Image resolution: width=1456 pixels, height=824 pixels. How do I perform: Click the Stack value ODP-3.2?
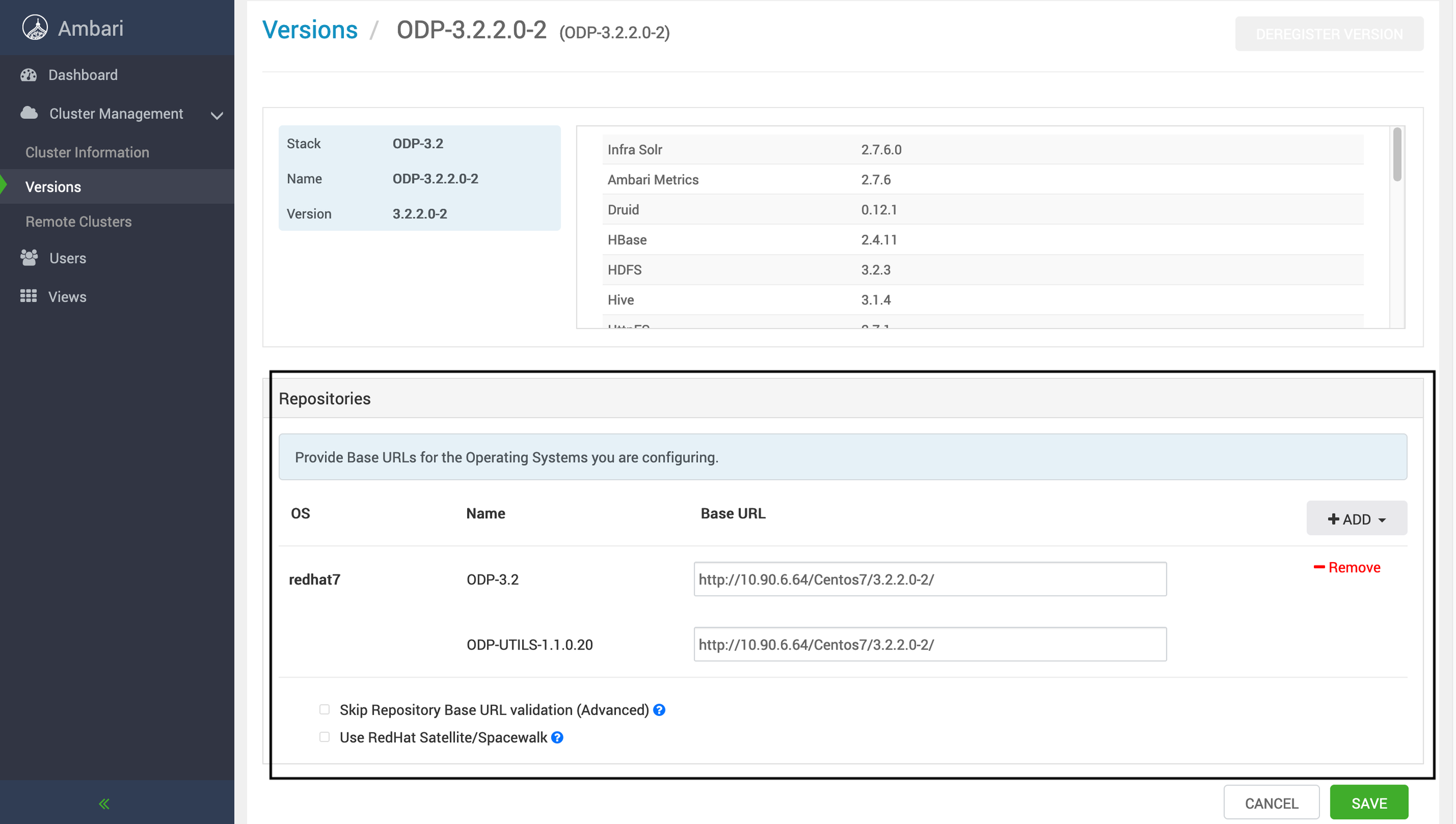coord(418,143)
